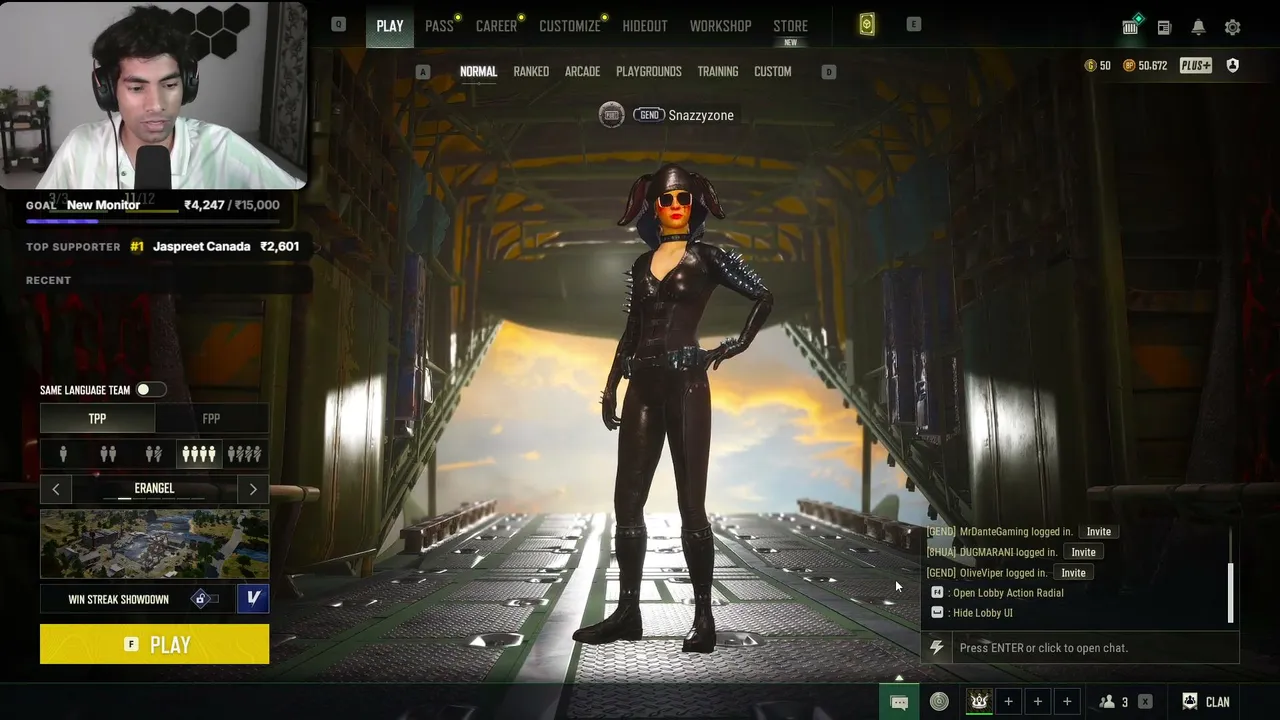
Task: Click the X next to friends count
Action: click(x=1145, y=702)
